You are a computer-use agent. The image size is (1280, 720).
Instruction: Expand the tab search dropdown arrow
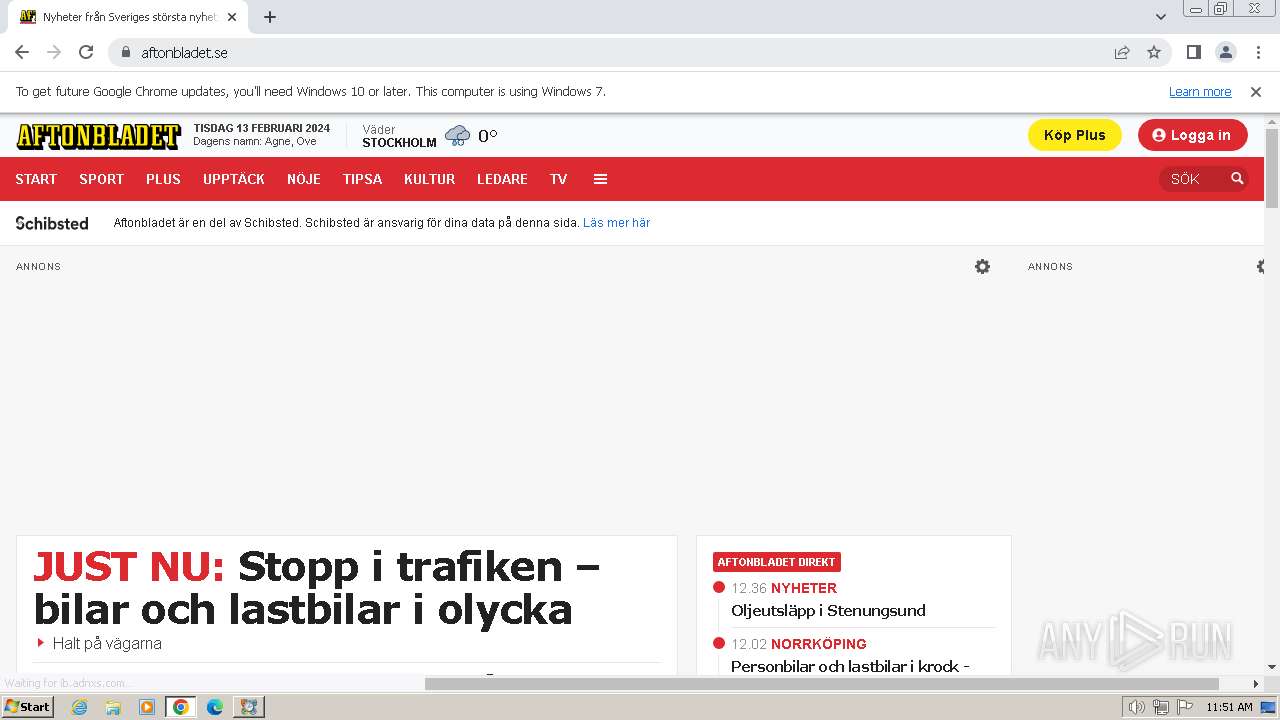[1161, 17]
